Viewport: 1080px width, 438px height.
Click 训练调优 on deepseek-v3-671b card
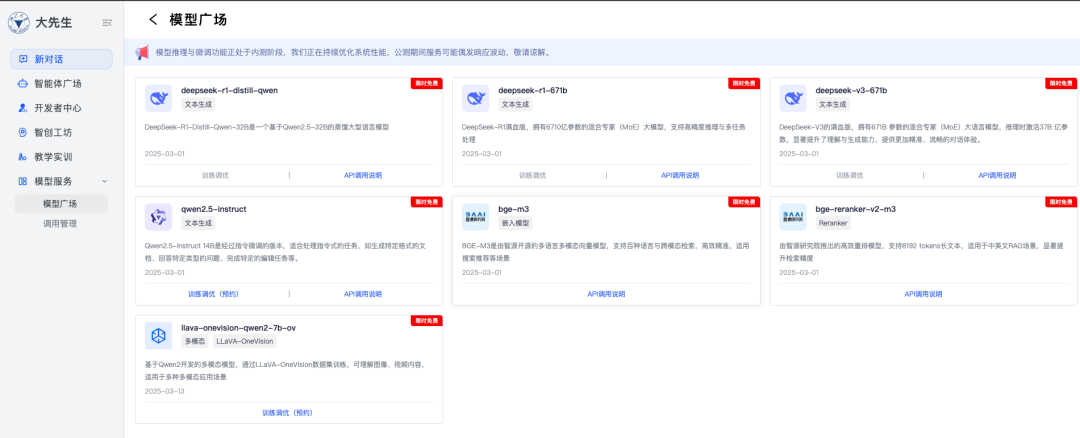point(850,176)
